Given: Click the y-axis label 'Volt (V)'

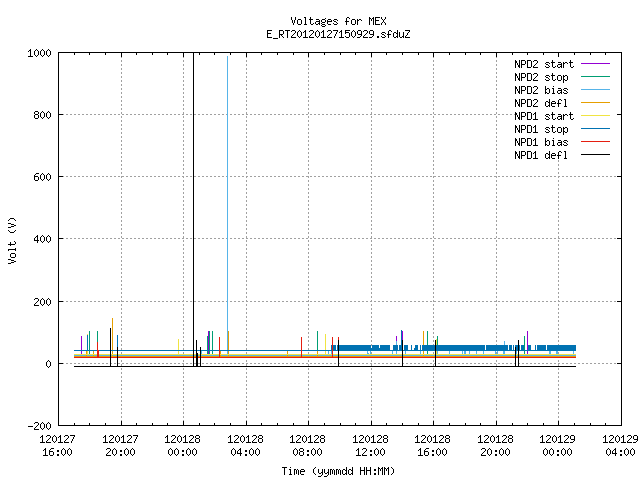Looking at the screenshot, I should click(12, 240).
